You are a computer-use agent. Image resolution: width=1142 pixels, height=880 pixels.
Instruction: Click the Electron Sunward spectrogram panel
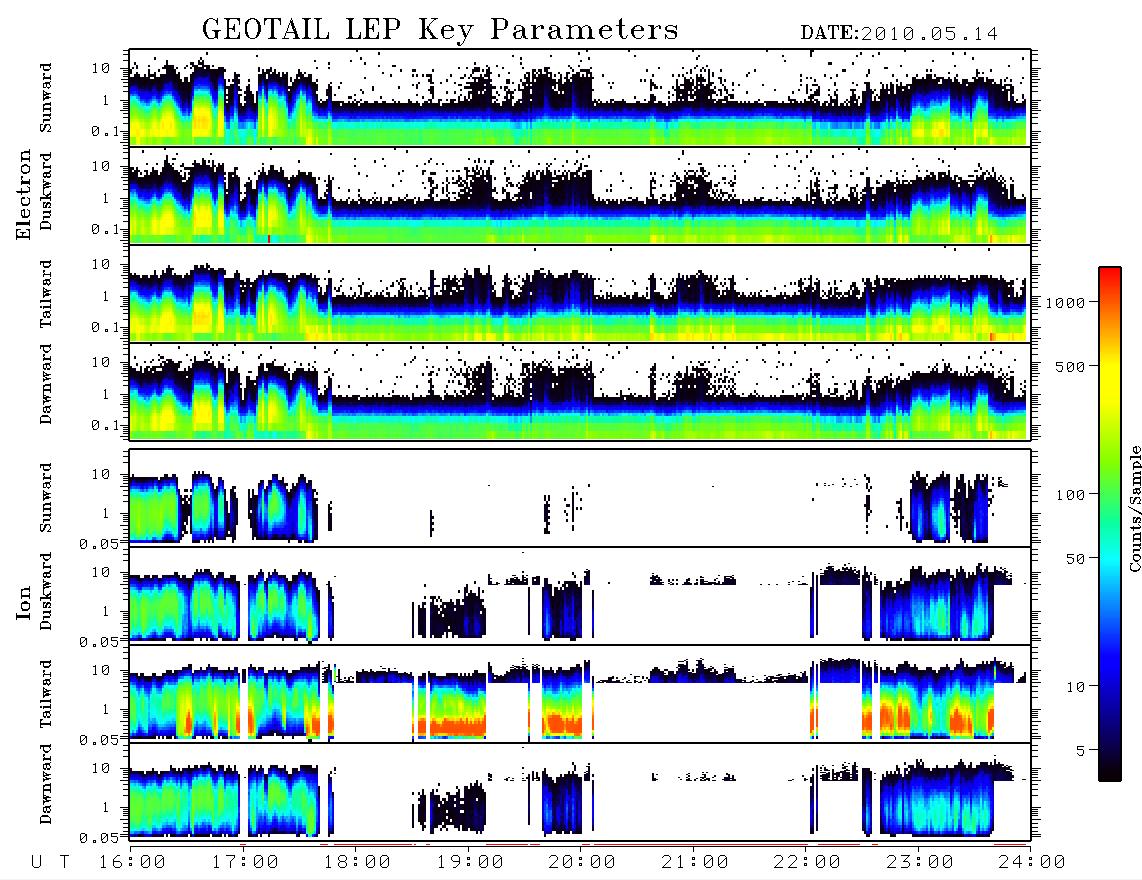[580, 98]
